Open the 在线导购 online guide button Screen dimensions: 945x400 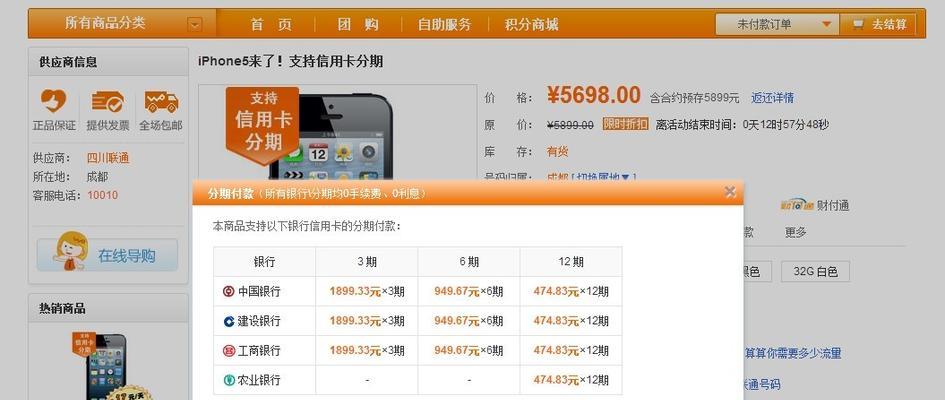[x=108, y=255]
